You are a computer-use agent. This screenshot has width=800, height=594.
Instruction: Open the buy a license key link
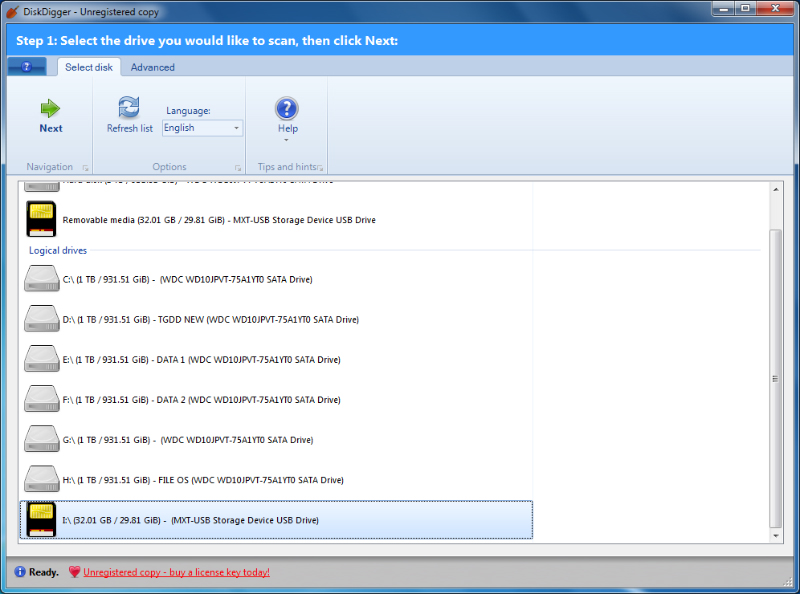coord(177,572)
